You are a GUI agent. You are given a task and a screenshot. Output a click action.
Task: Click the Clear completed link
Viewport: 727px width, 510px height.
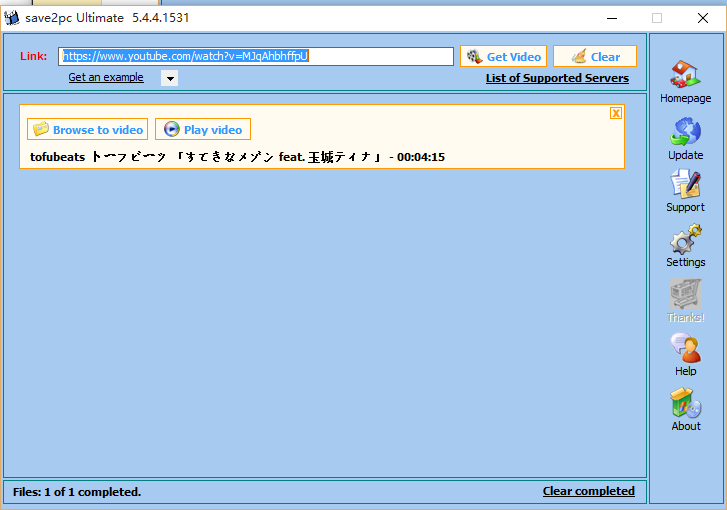click(x=588, y=491)
